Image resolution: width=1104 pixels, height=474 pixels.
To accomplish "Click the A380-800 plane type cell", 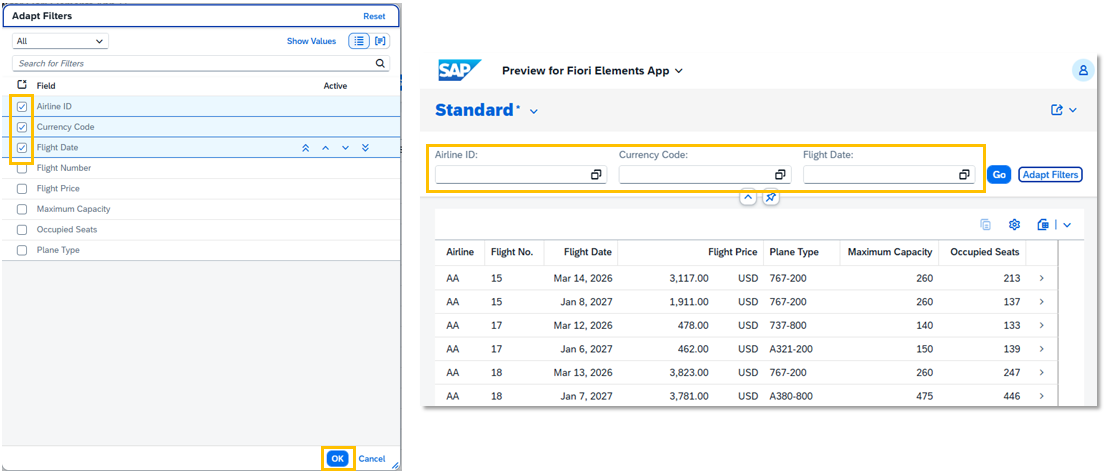I will (791, 397).
